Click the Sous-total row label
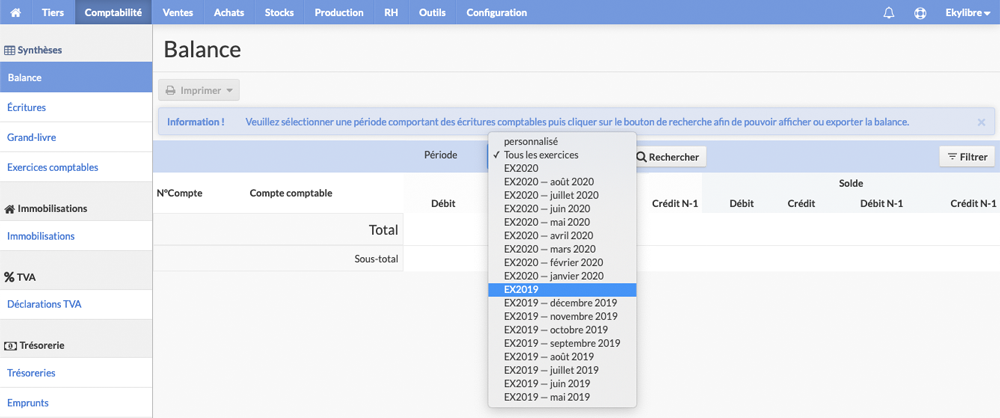 [x=376, y=259]
